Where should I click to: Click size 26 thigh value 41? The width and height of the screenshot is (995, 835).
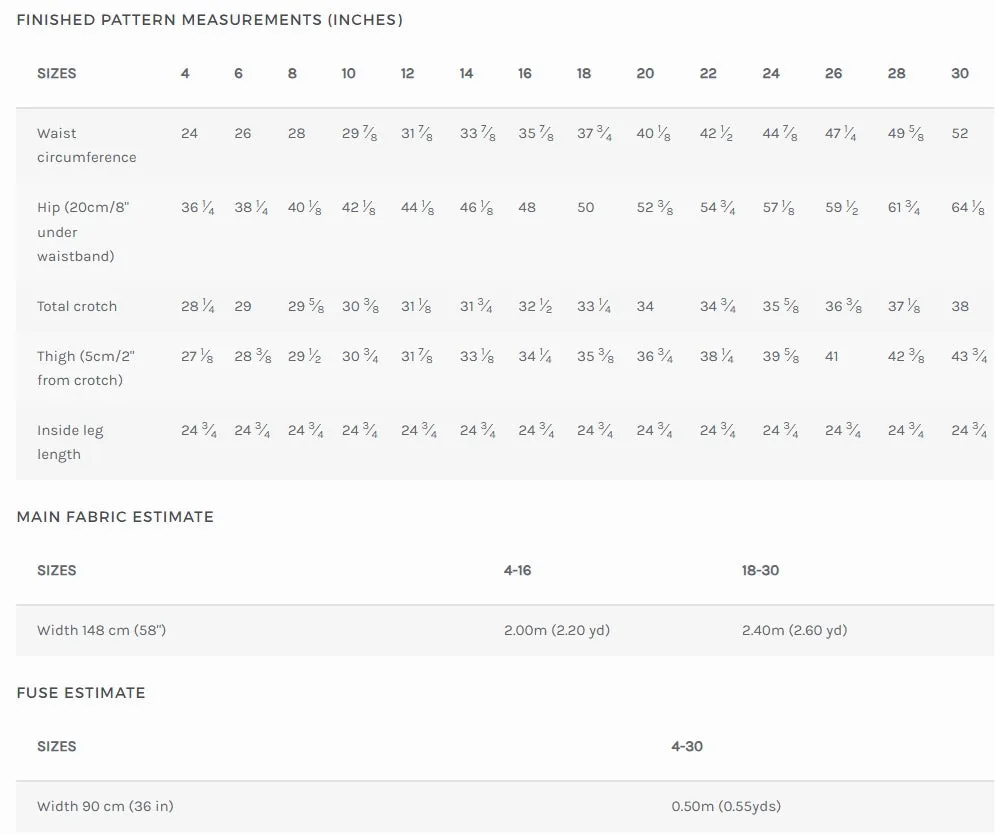(831, 357)
